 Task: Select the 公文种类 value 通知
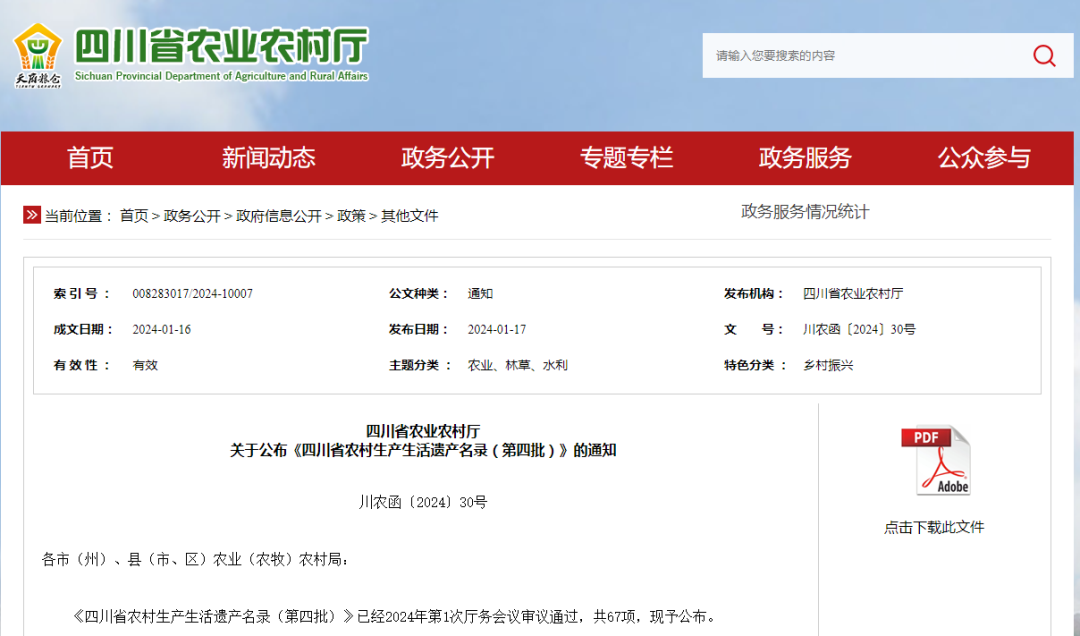480,294
